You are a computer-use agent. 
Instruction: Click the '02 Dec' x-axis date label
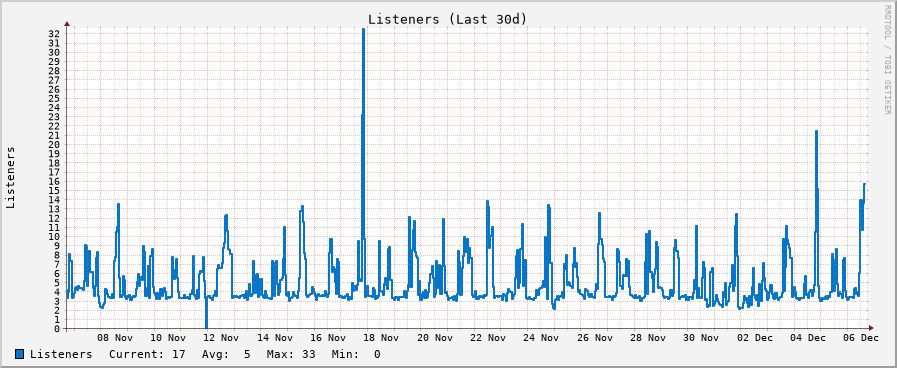tap(755, 338)
